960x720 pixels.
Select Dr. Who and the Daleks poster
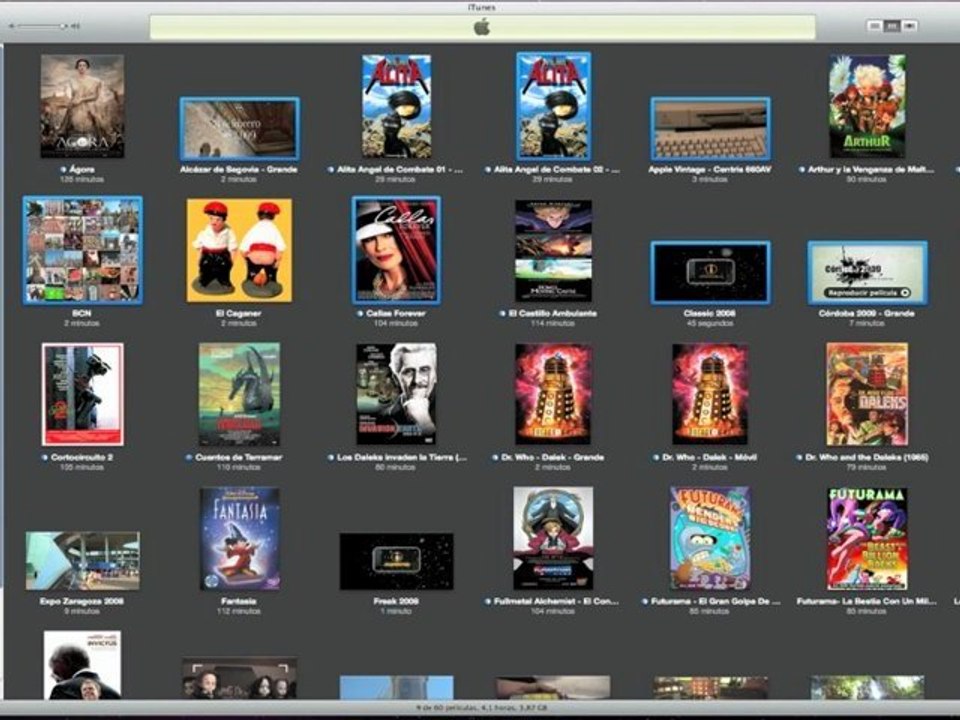[868, 394]
